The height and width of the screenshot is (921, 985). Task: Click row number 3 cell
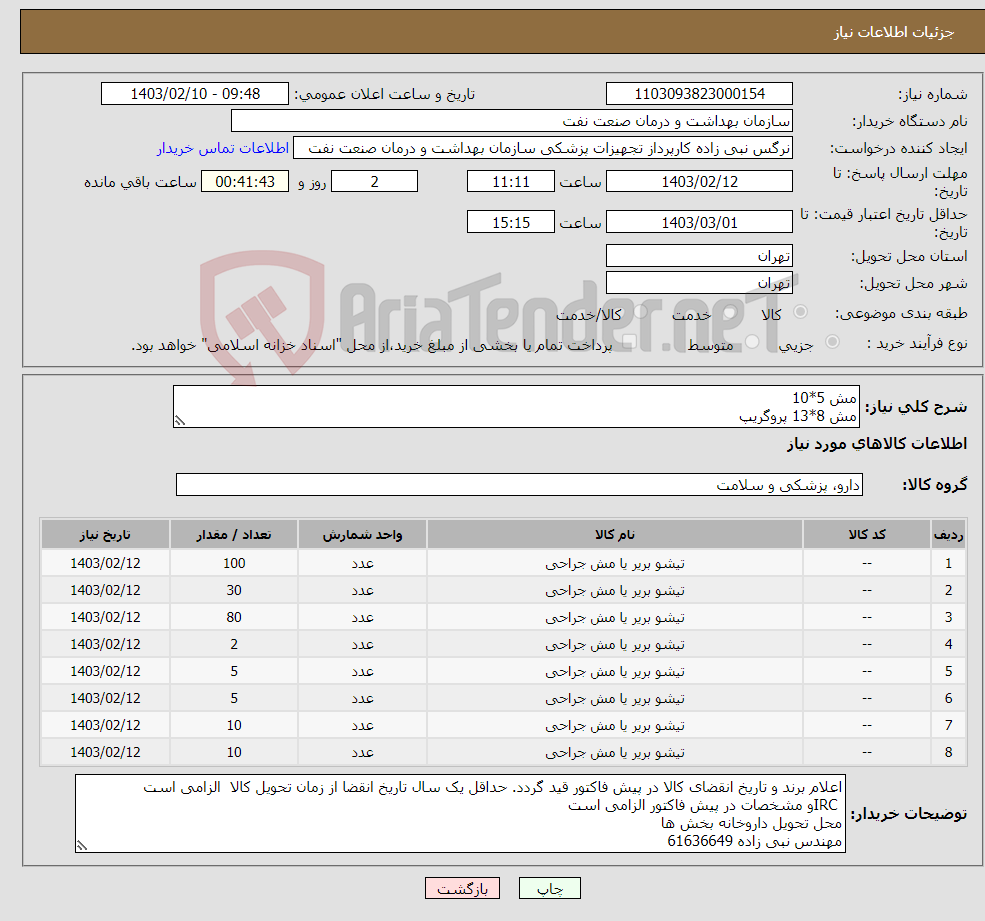pos(949,618)
